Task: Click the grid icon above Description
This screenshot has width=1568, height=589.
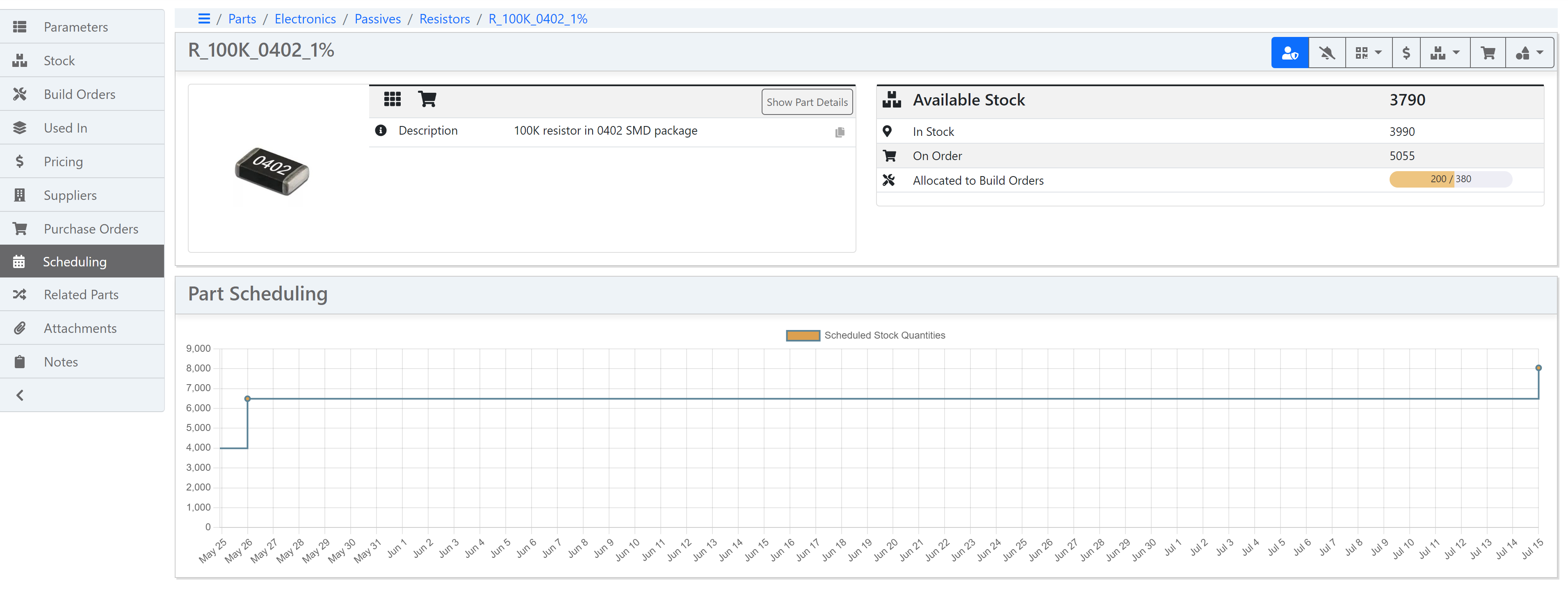Action: click(x=392, y=99)
